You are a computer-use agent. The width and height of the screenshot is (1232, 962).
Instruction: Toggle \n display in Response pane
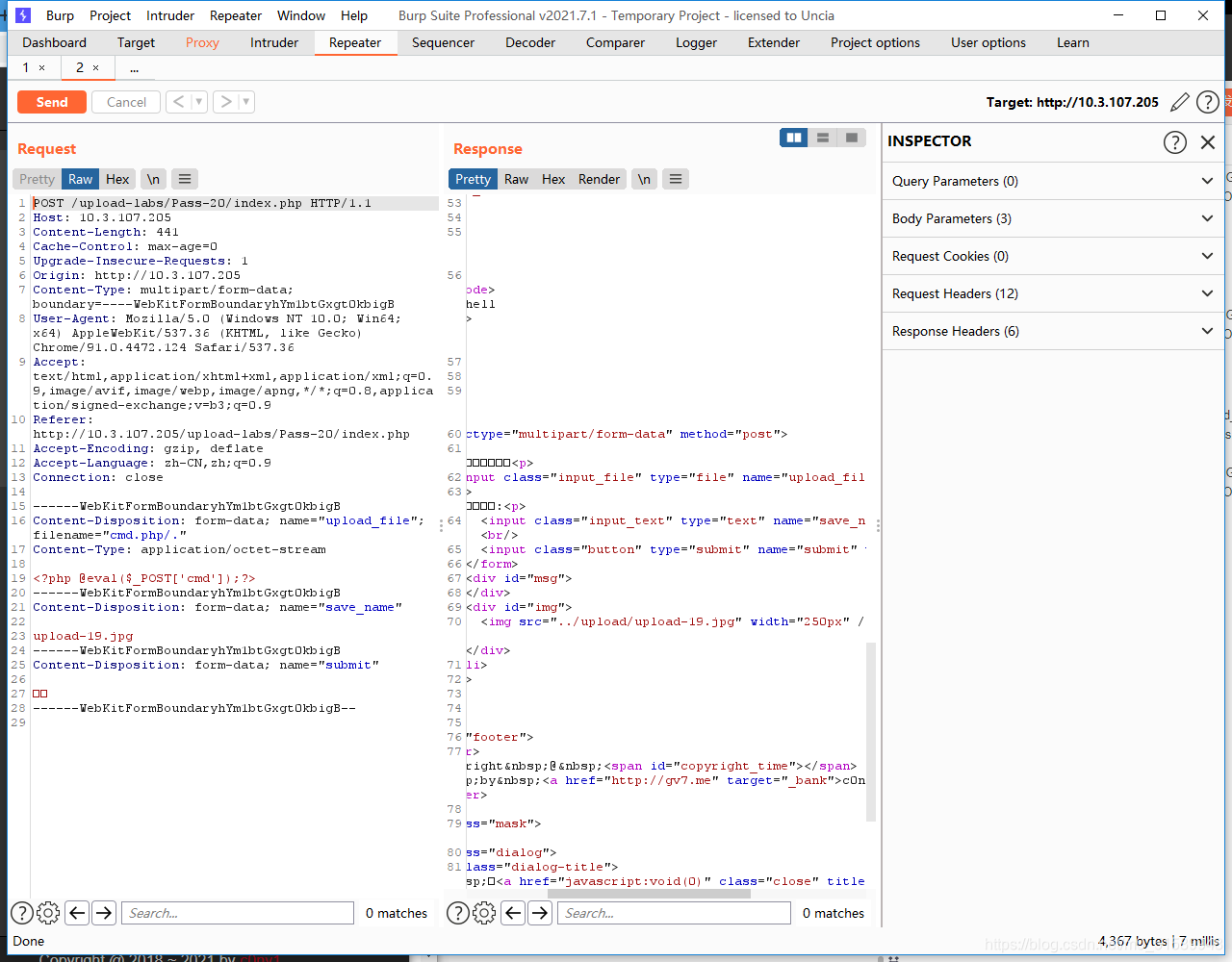coord(644,179)
